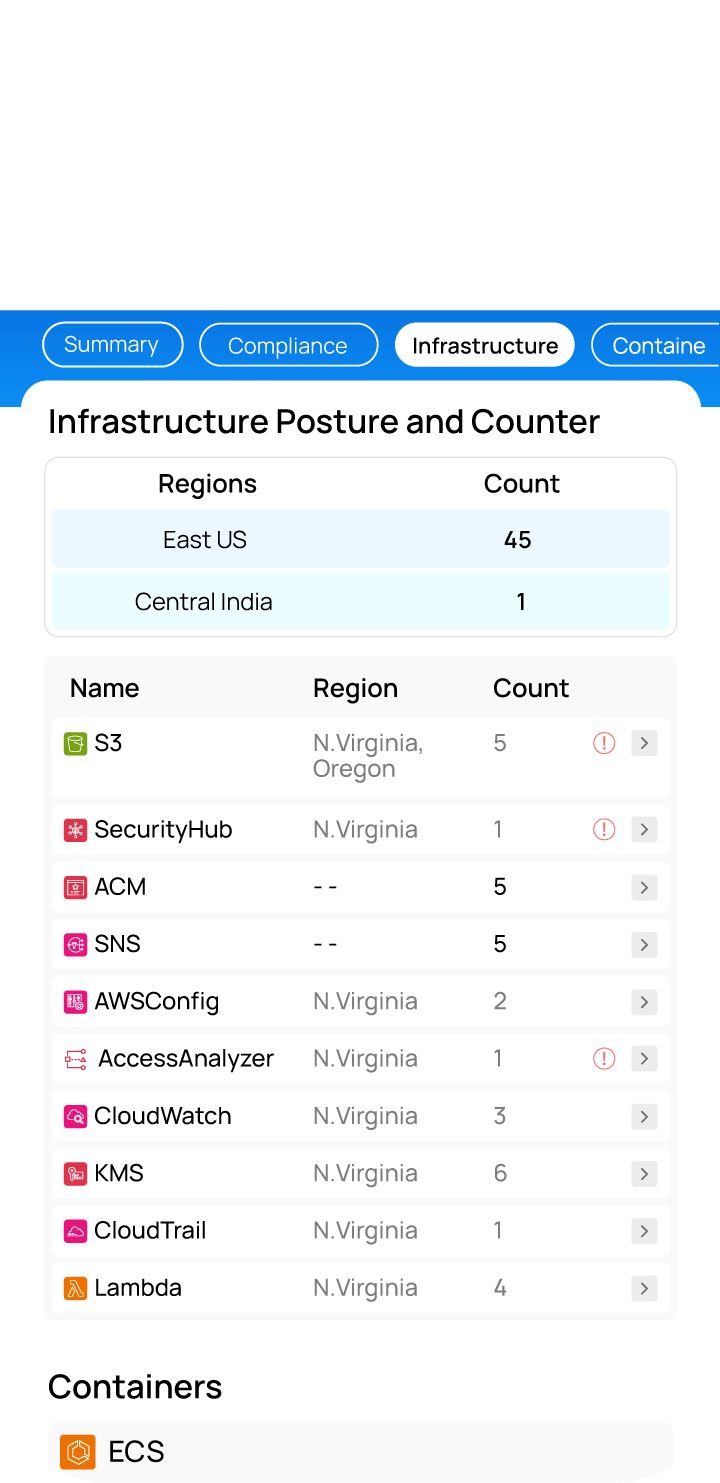
Task: Select the Infrastructure tab
Action: (485, 346)
